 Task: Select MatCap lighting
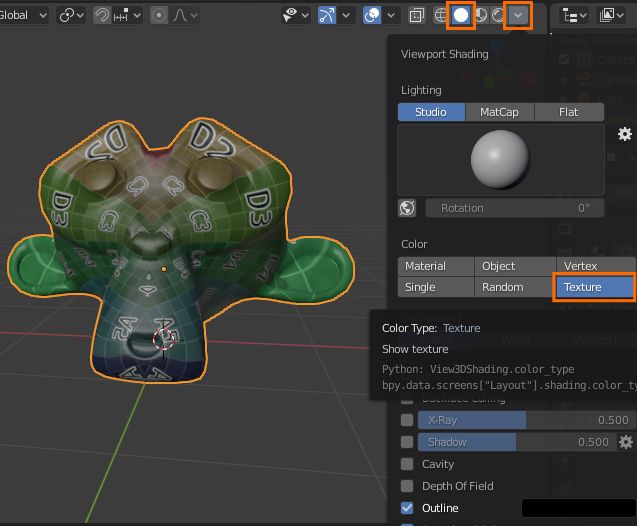tap(499, 112)
